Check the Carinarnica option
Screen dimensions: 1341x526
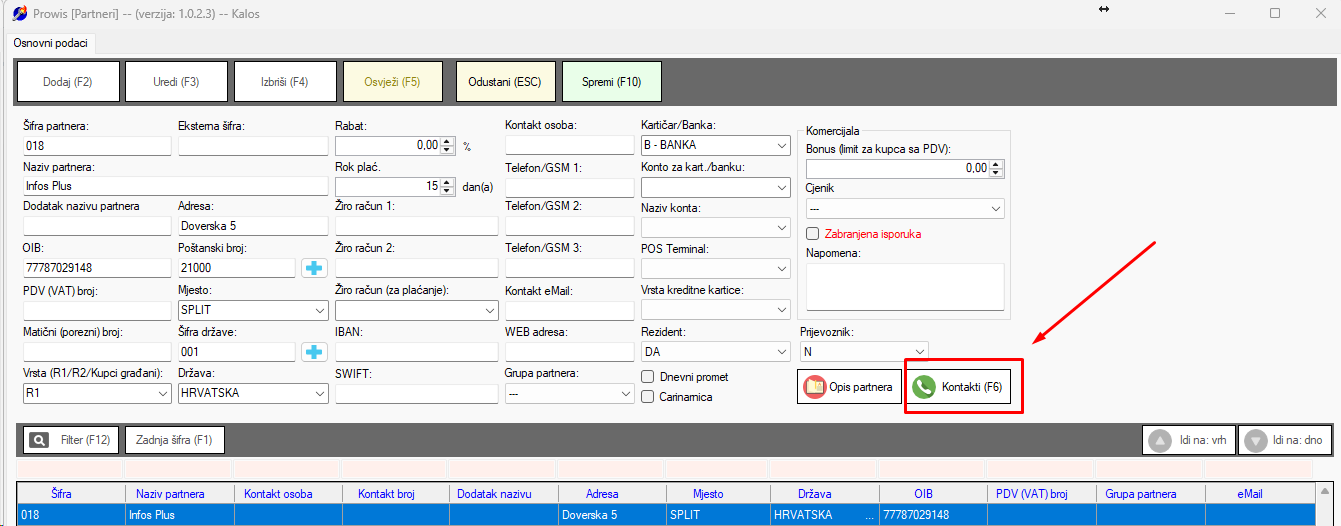(x=647, y=397)
